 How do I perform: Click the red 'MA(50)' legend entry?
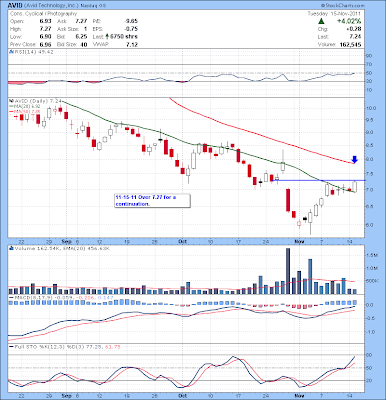25,111
